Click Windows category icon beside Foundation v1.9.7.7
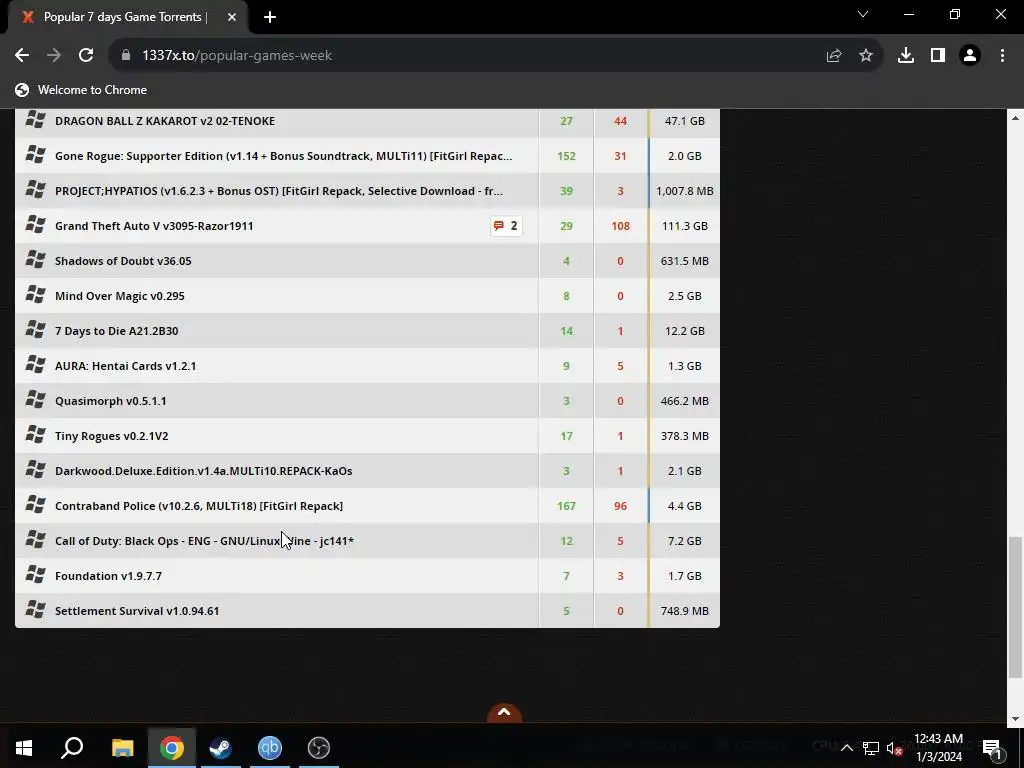 [x=35, y=575]
